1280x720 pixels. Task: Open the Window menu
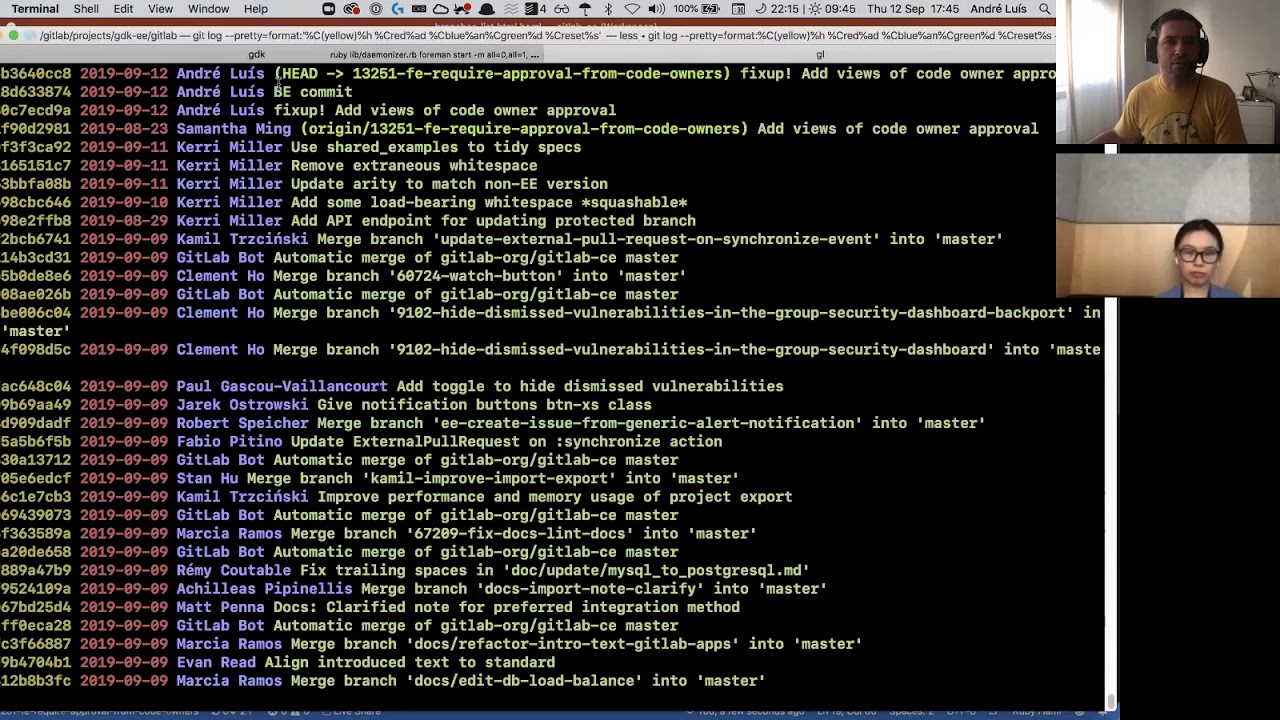point(209,9)
